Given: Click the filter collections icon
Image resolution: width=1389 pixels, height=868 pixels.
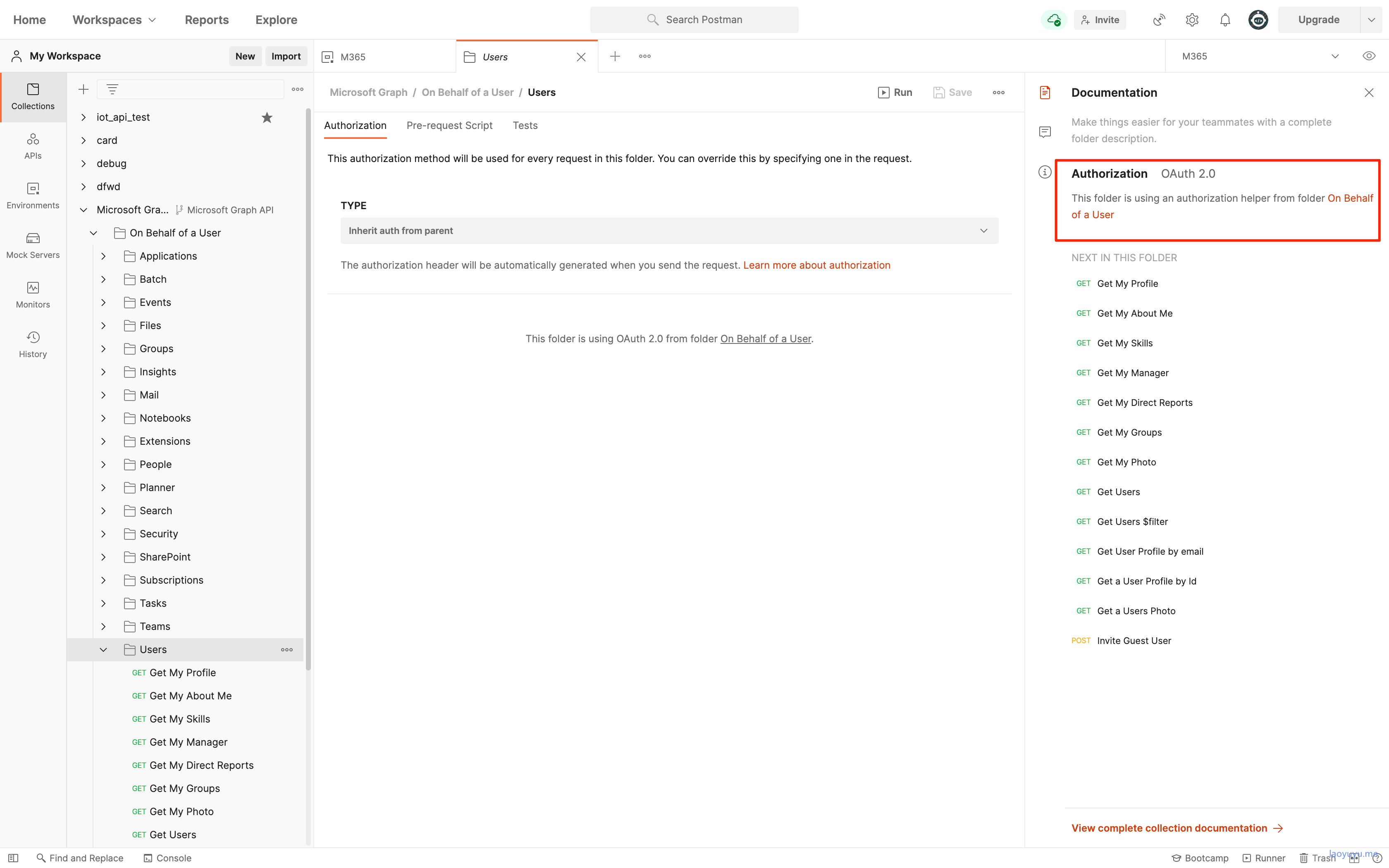Looking at the screenshot, I should 112,89.
